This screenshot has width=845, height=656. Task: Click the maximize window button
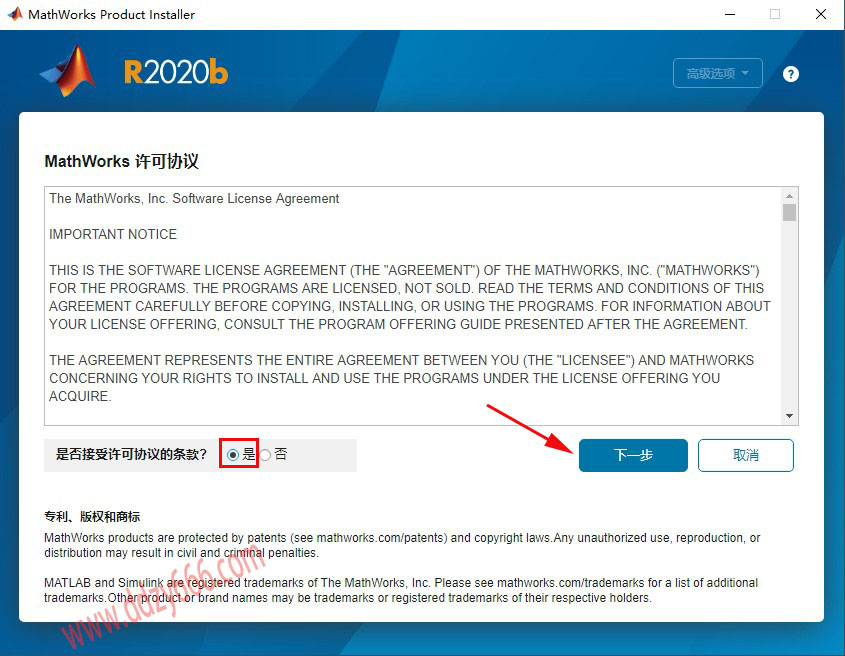774,15
